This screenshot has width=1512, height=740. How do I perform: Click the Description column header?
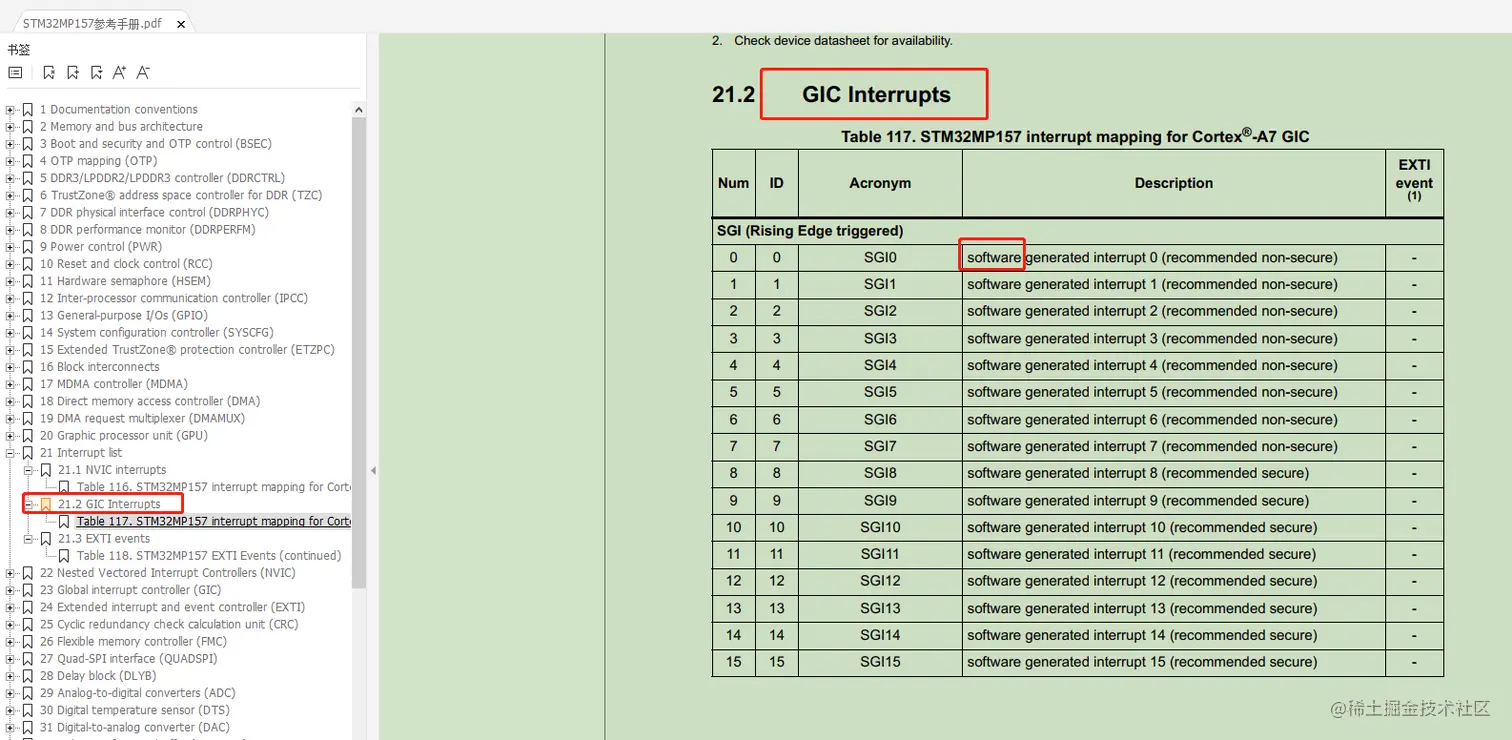click(1174, 183)
